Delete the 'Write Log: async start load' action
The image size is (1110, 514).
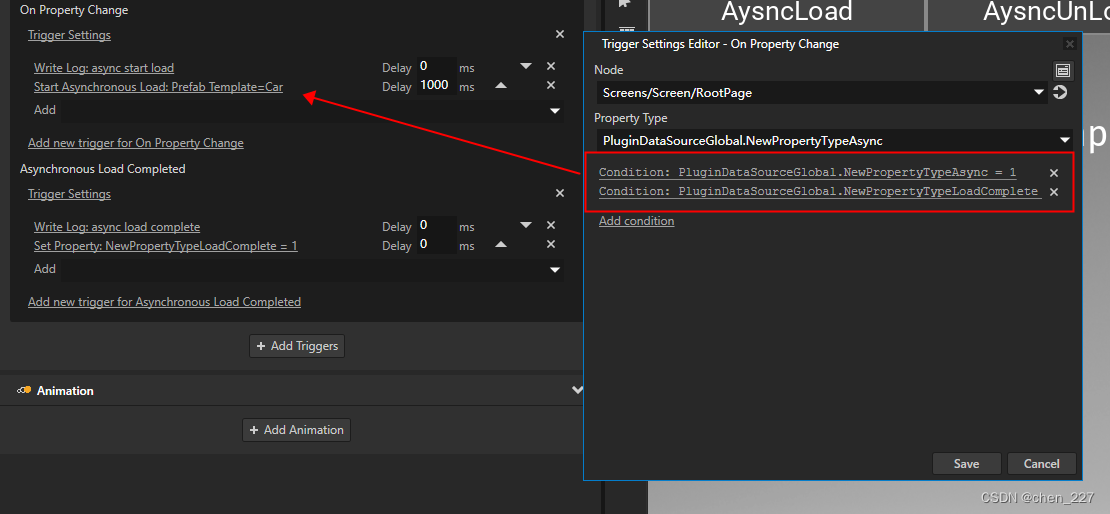551,66
